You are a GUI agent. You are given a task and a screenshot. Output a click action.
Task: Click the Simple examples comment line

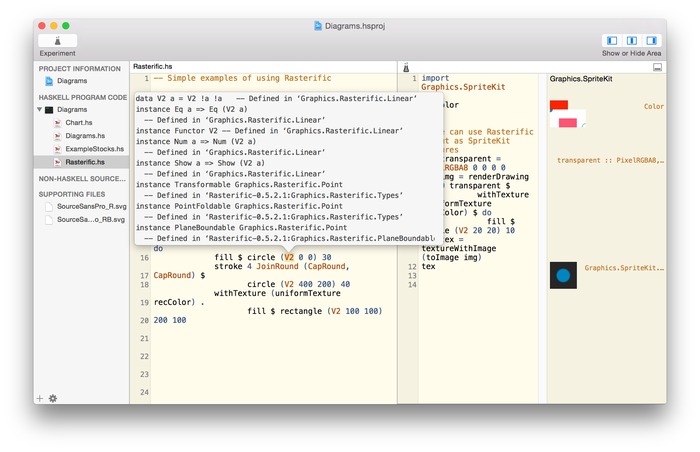242,78
